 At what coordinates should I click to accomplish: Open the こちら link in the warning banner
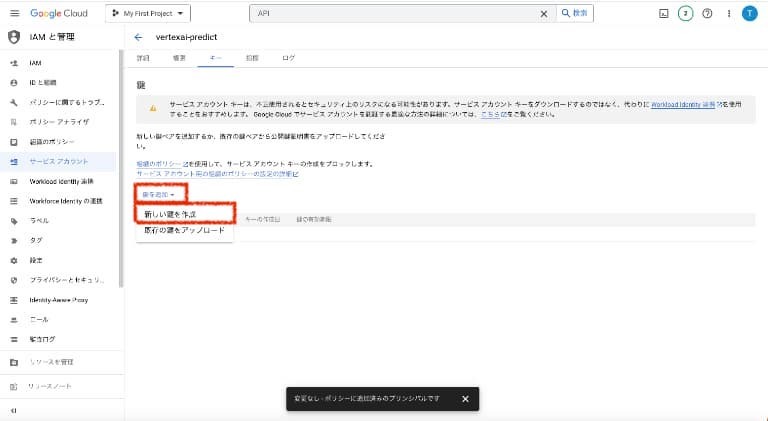coord(494,114)
